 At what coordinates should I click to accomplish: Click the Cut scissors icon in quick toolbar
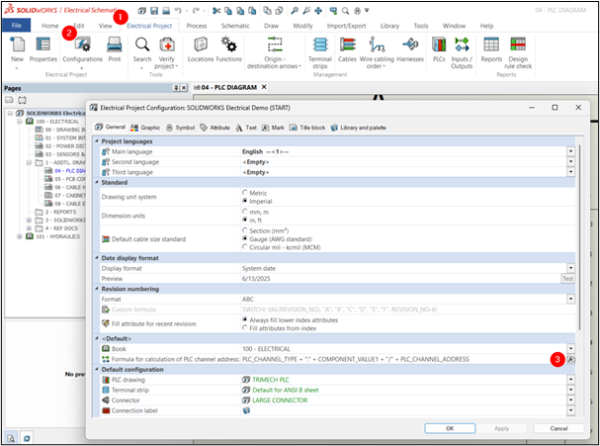coord(217,11)
